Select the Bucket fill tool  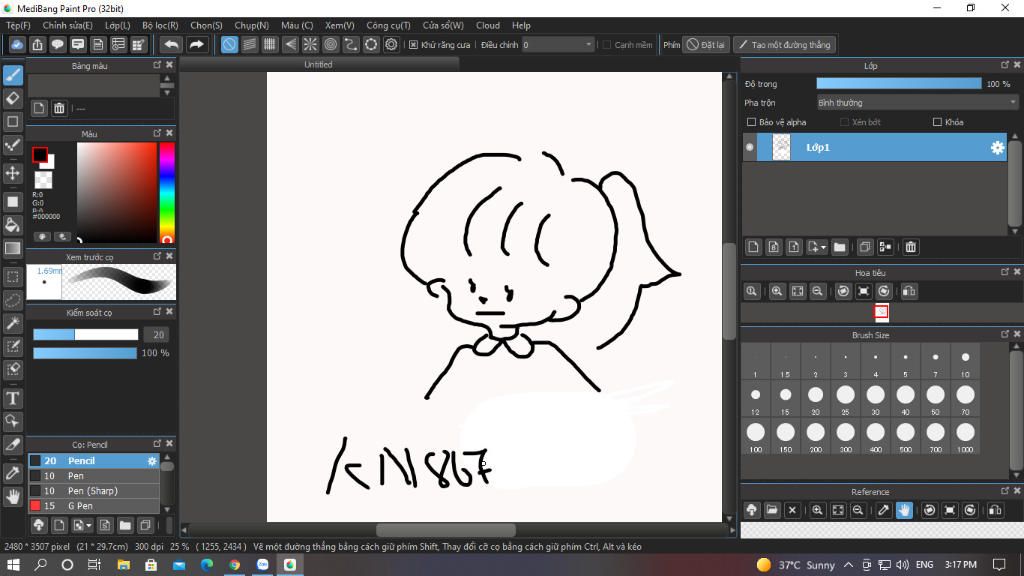tap(13, 225)
